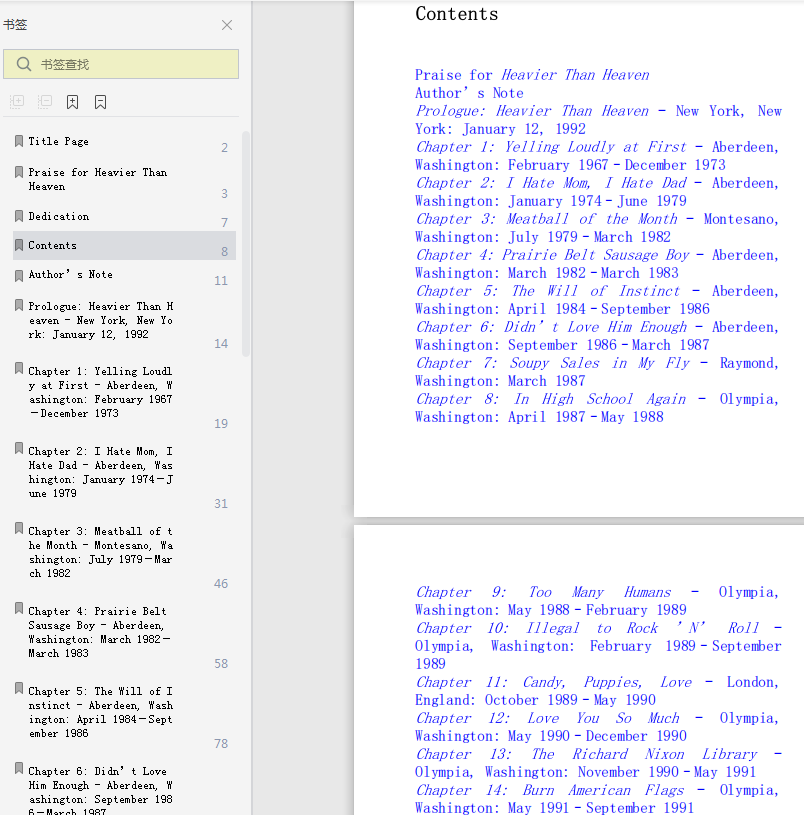Click bookmark icon beside Chapter 6 entry
Viewport: 804px width, 815px height.
point(19,768)
